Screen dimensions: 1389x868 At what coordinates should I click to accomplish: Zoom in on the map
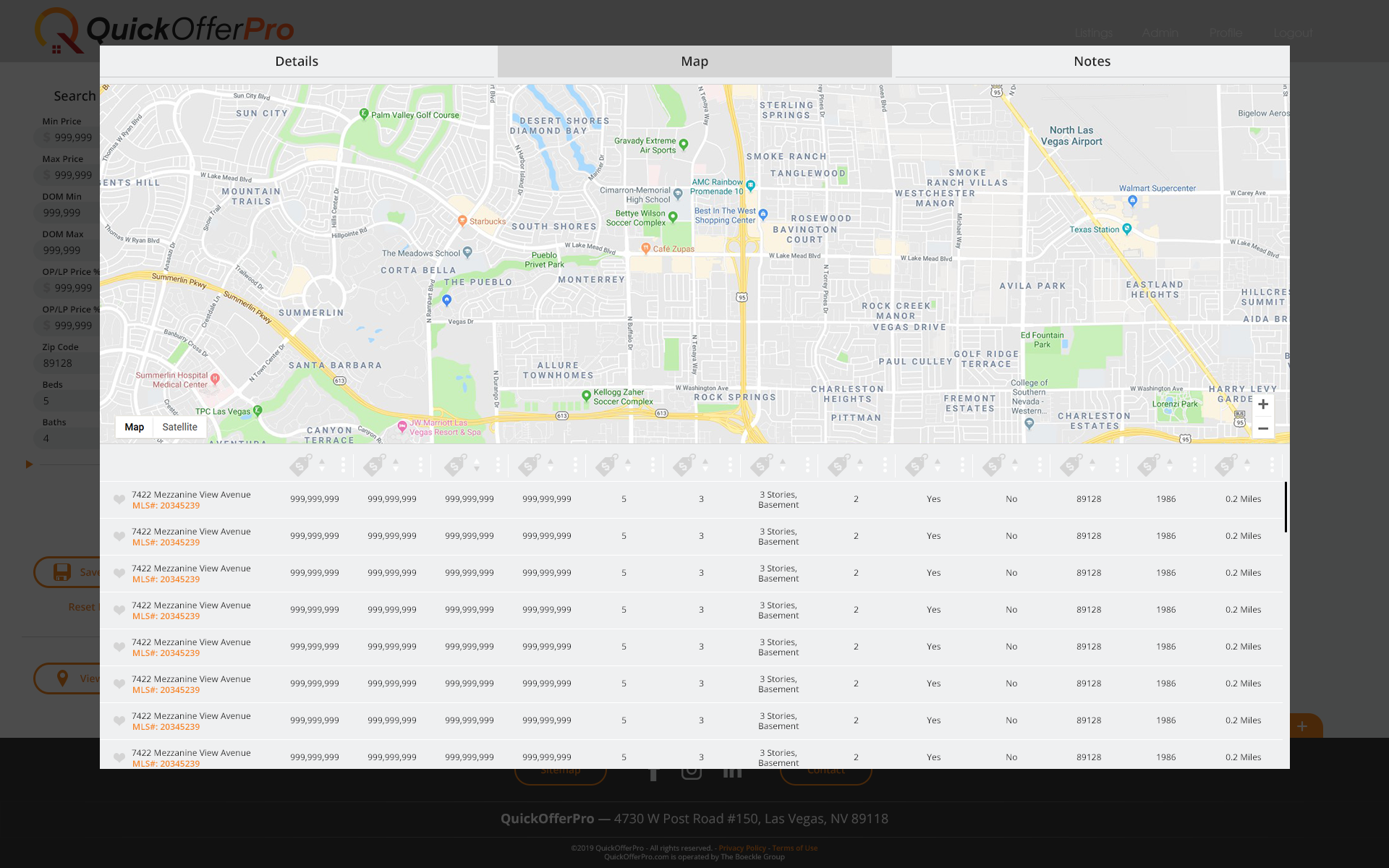1262,404
